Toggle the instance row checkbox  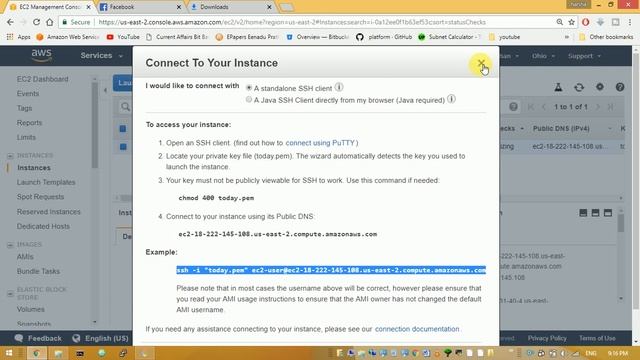point(123,147)
